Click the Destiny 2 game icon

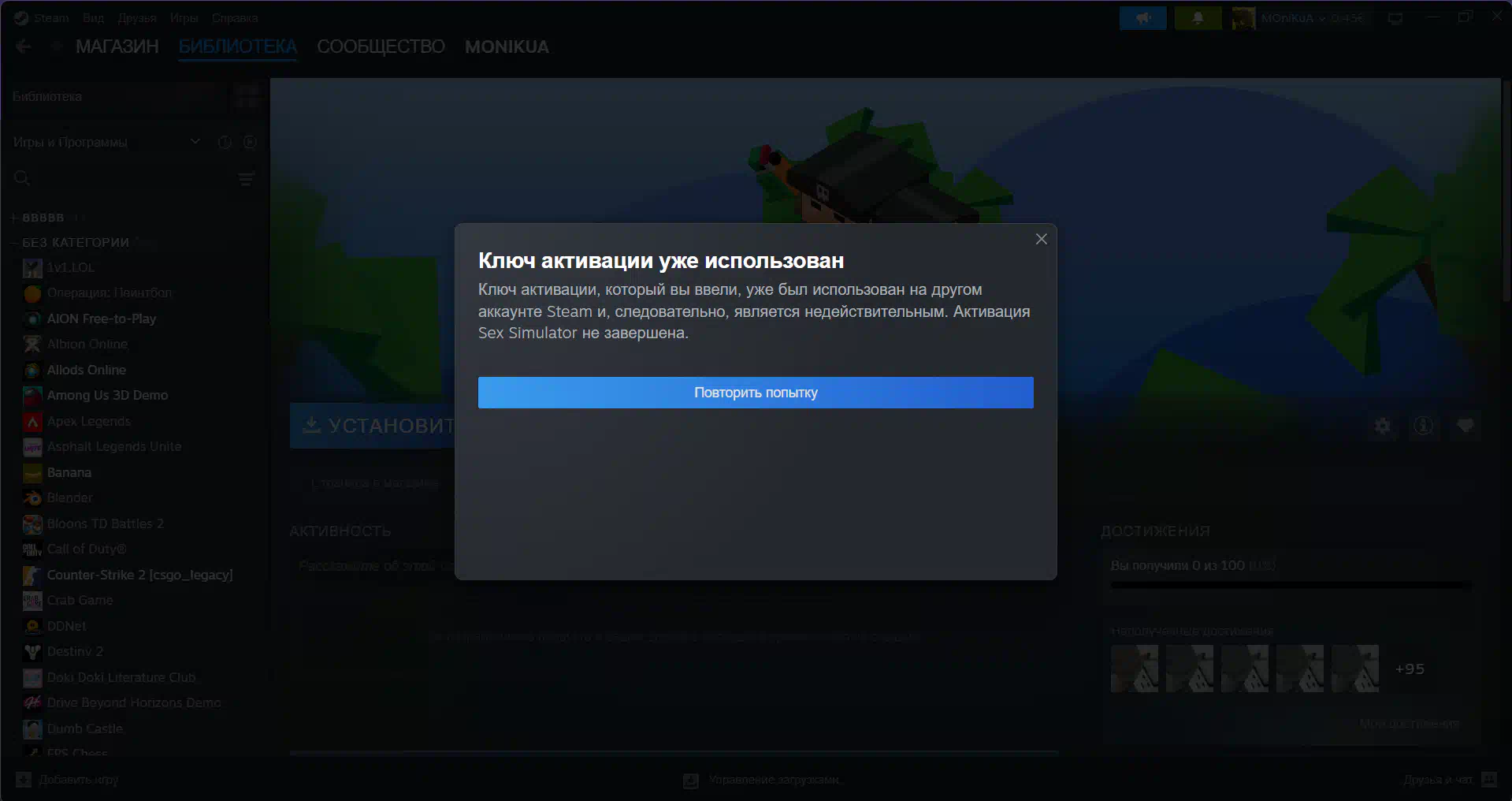click(32, 652)
